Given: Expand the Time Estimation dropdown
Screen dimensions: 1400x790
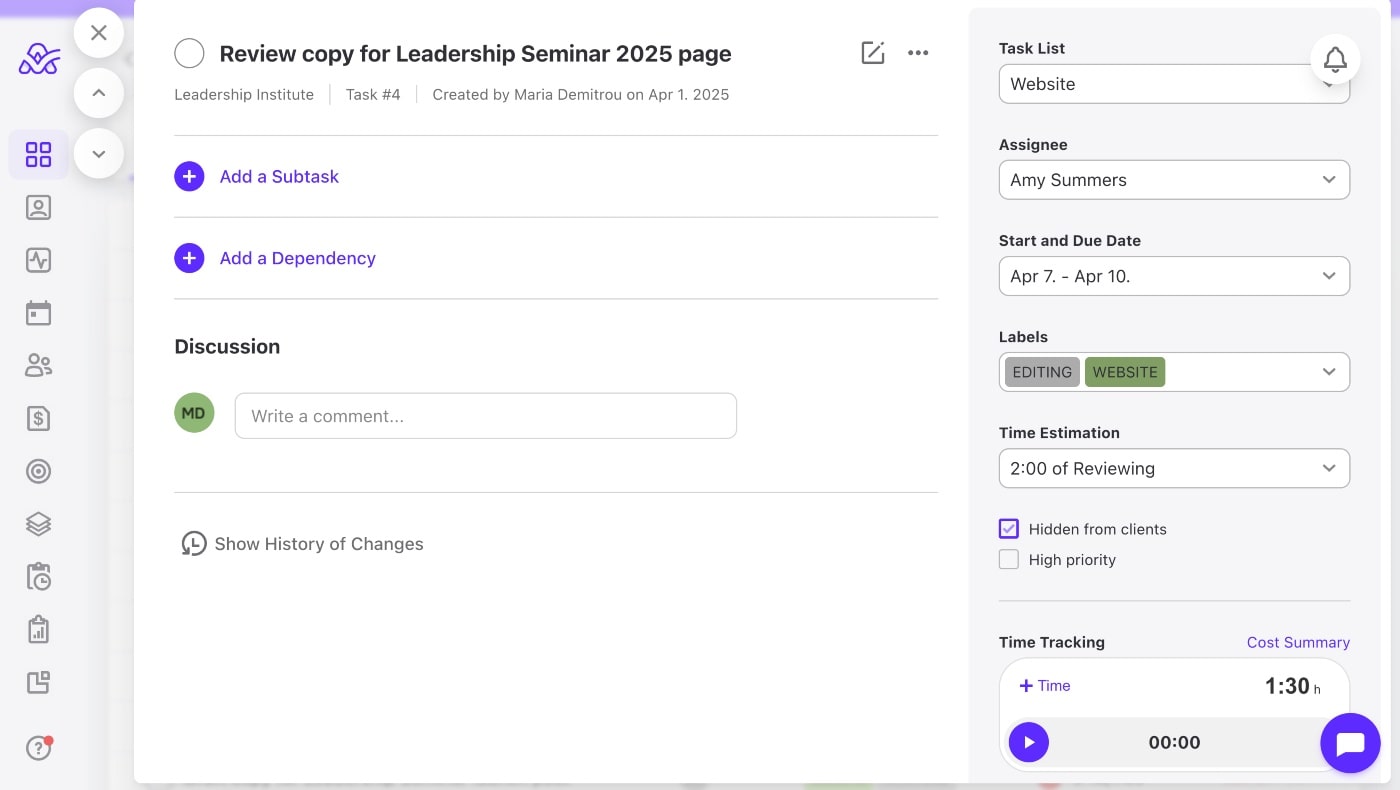Looking at the screenshot, I should (1173, 468).
